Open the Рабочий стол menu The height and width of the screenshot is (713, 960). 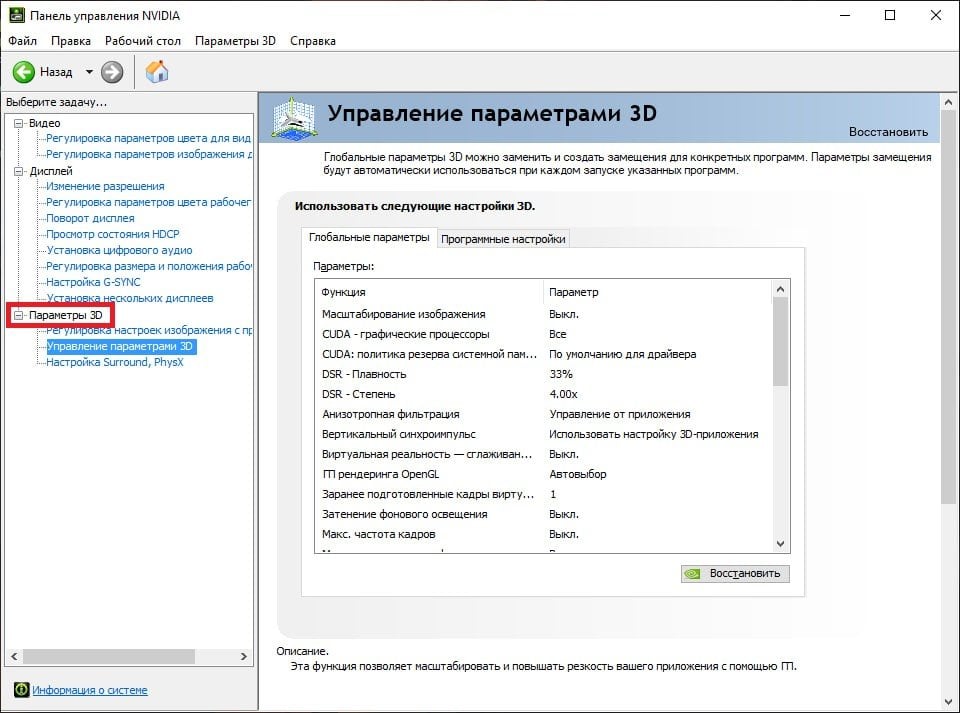[x=143, y=41]
